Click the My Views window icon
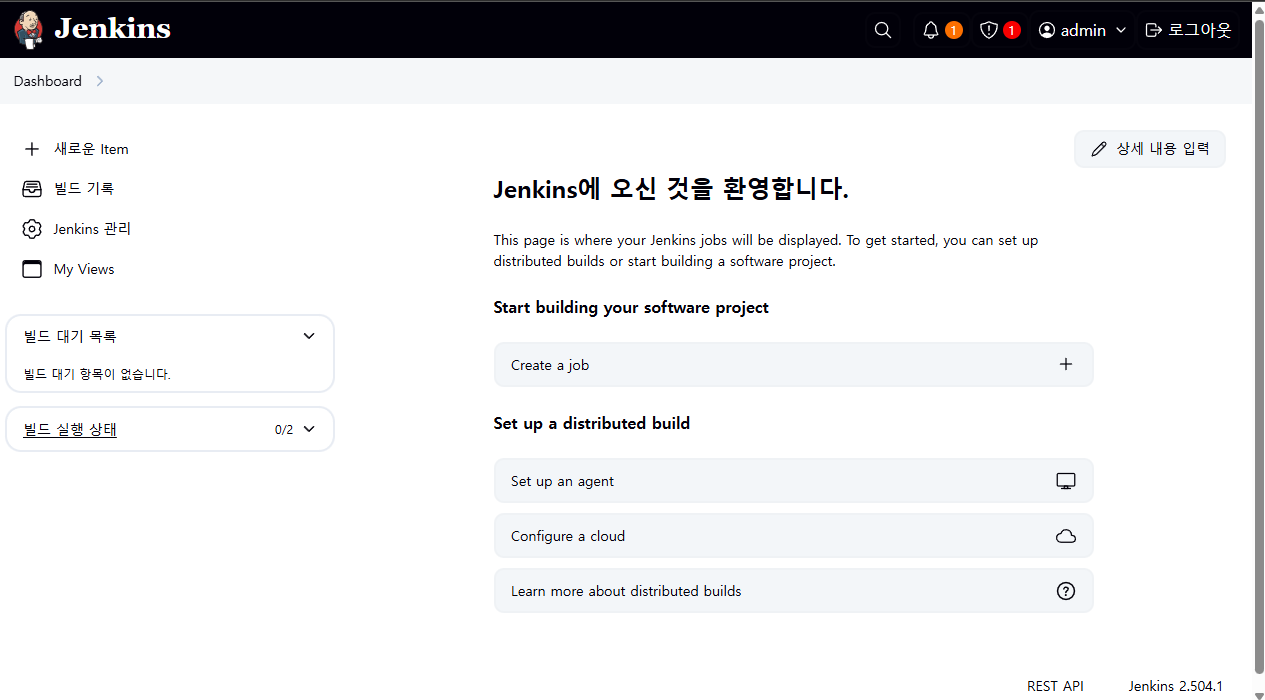This screenshot has width=1265, height=700. tap(32, 269)
